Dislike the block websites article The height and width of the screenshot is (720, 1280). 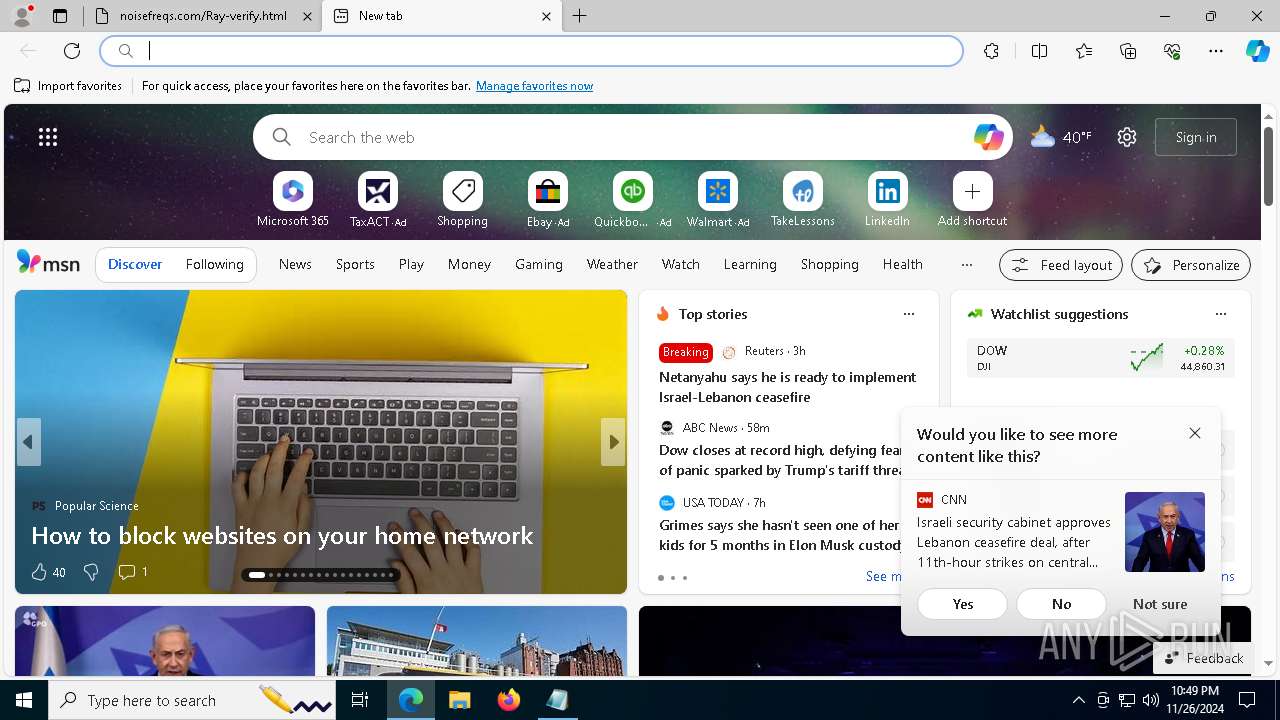pyautogui.click(x=91, y=572)
